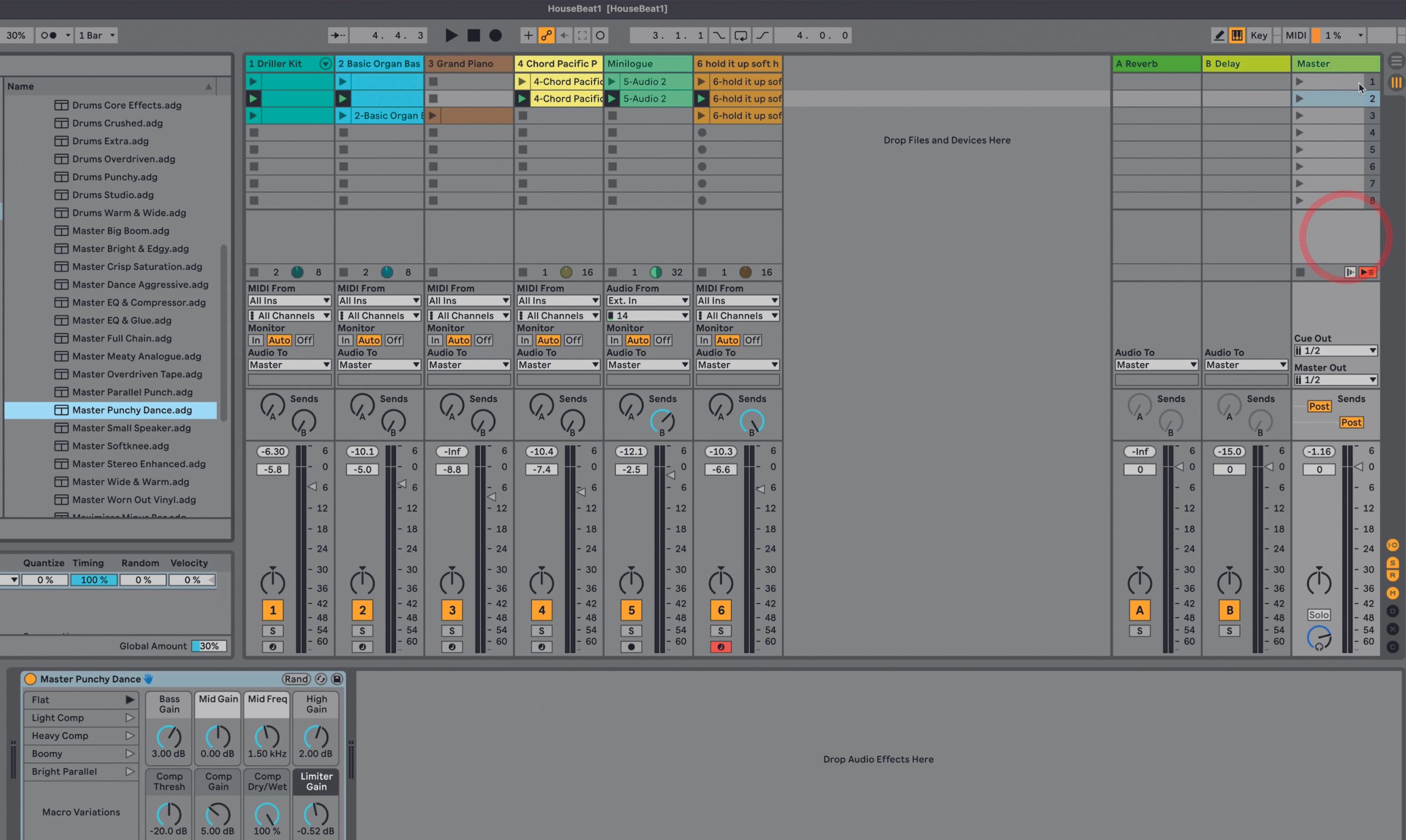Start playback with the transport Play button

point(451,35)
